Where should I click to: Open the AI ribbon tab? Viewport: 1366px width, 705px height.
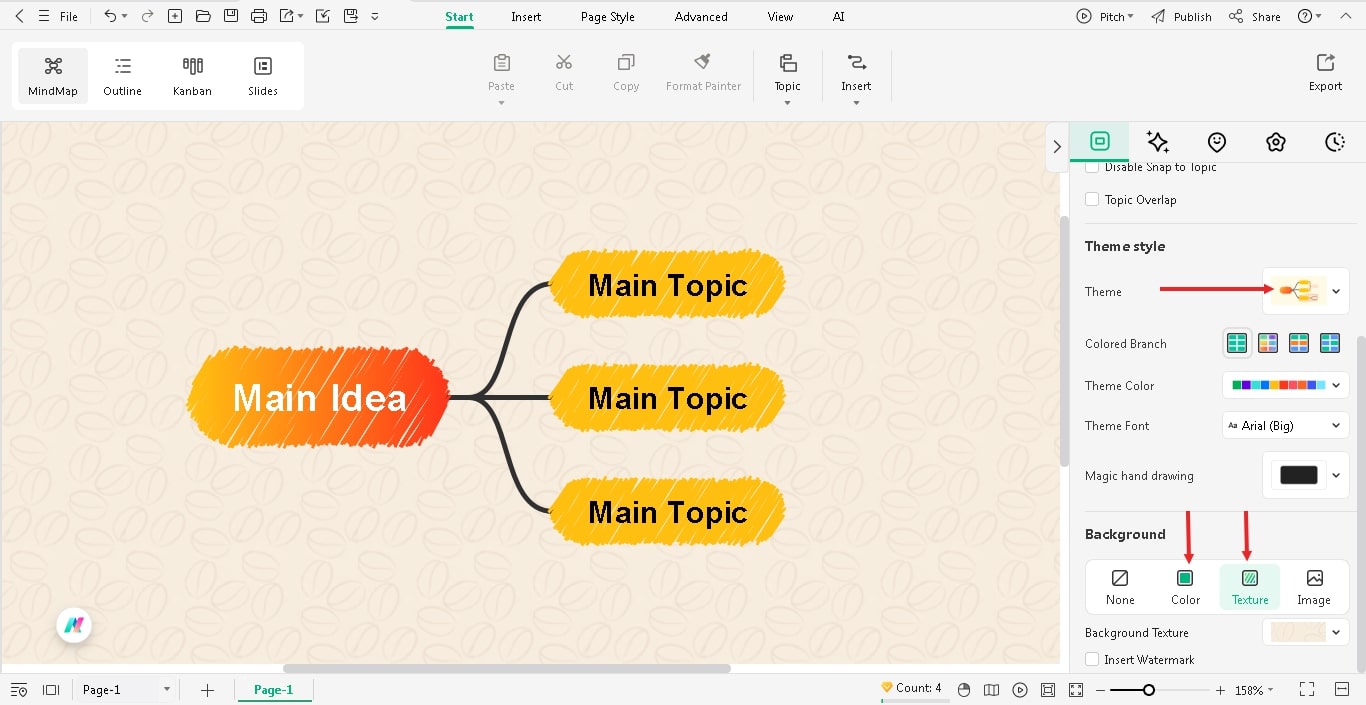click(x=838, y=17)
